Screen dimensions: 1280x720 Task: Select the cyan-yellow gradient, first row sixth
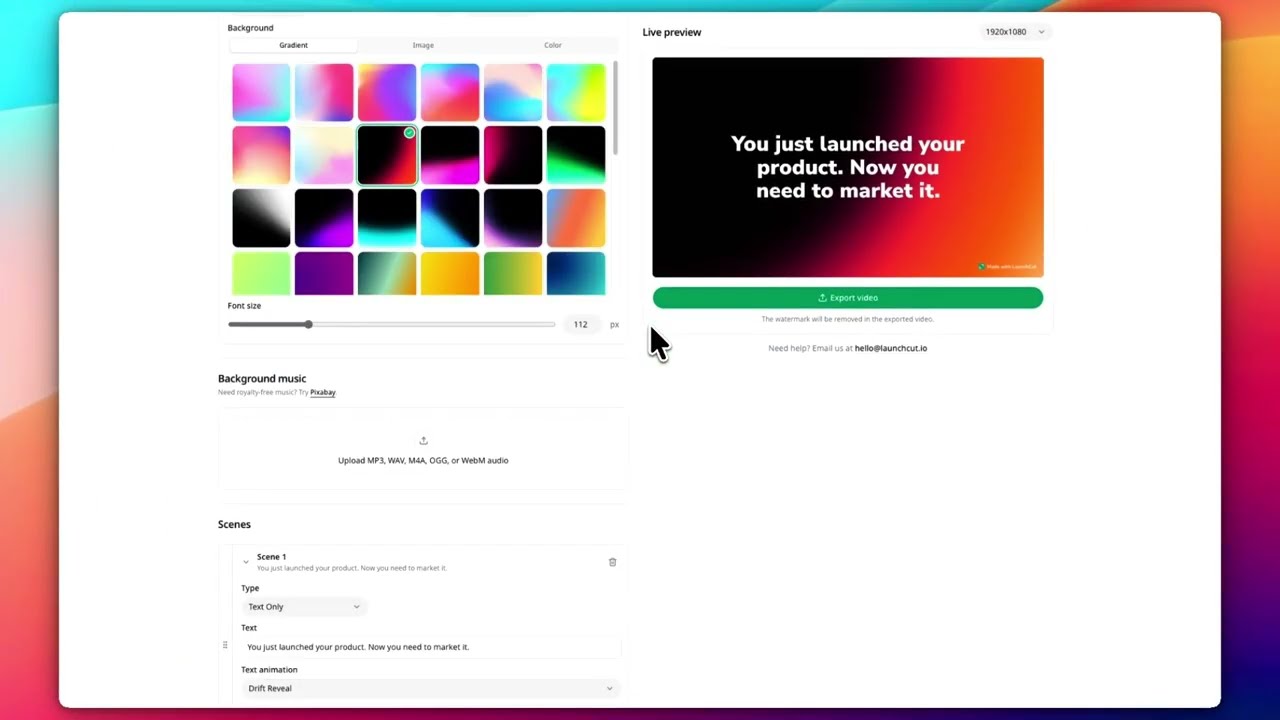[576, 92]
